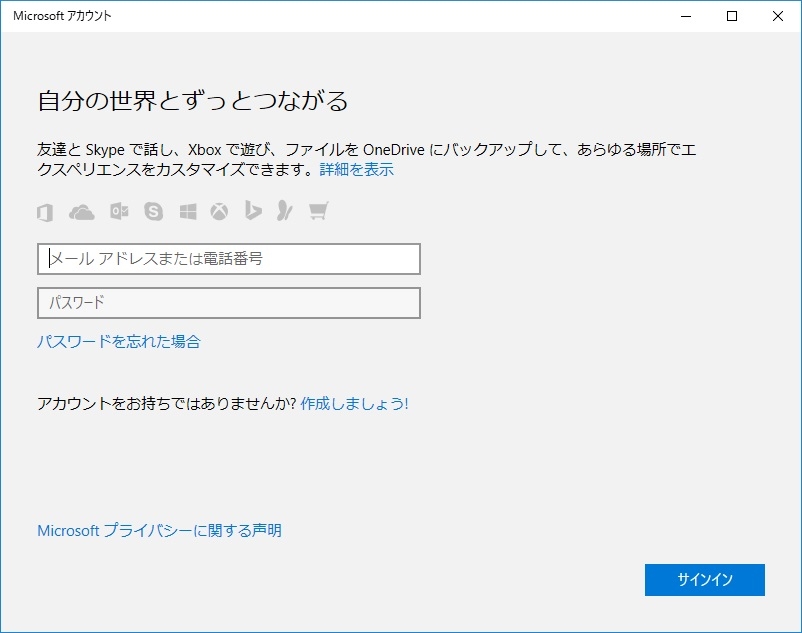Viewport: 802px width, 633px height.
Task: Minimize the Microsoft アカウント window
Action: tap(686, 16)
